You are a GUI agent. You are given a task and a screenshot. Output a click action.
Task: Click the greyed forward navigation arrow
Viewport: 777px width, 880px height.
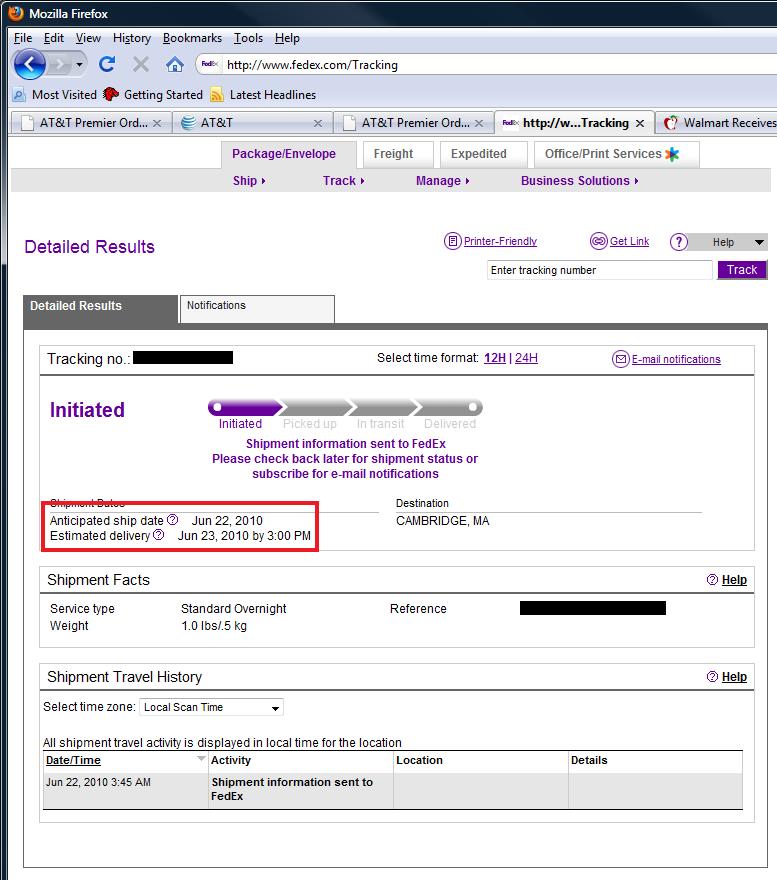[x=60, y=65]
